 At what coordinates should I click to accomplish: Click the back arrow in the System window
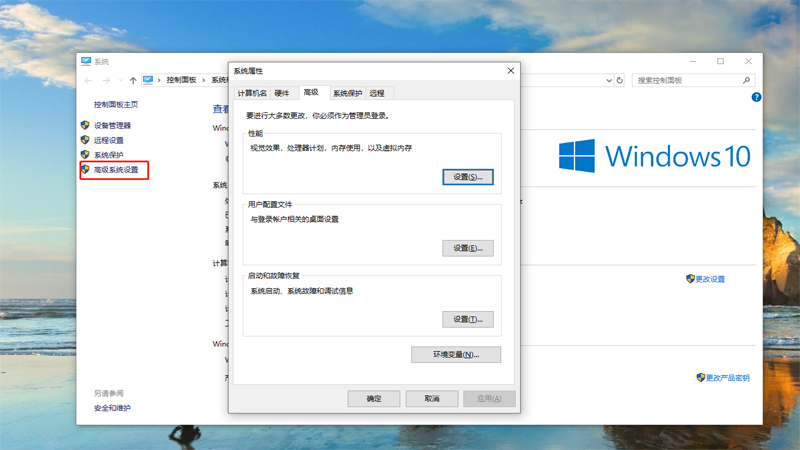coord(88,81)
